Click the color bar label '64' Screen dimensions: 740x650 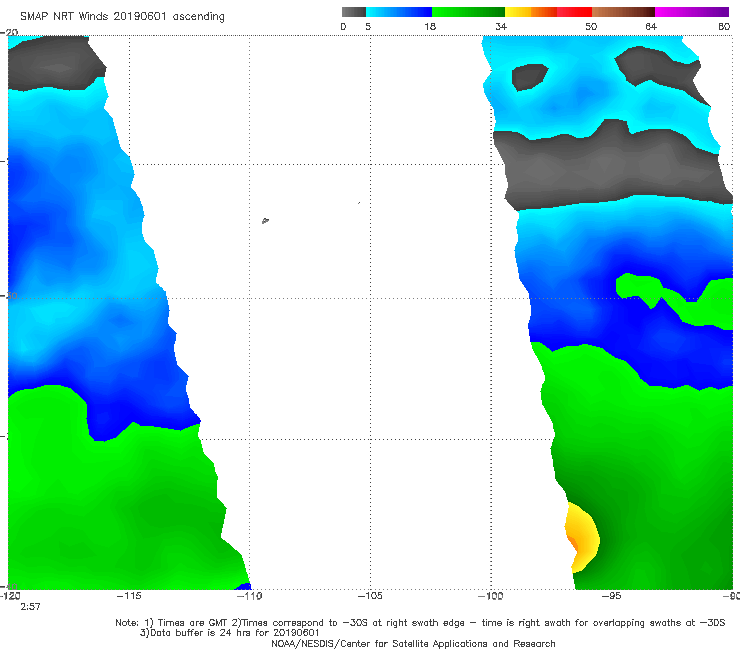pos(651,26)
